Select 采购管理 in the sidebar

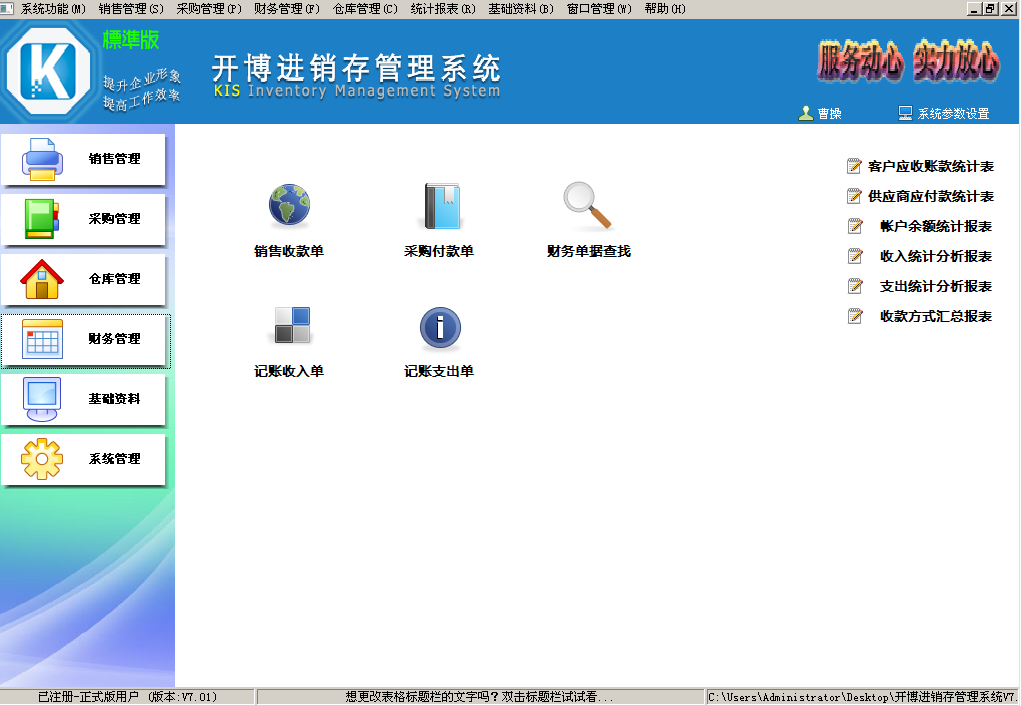point(83,219)
